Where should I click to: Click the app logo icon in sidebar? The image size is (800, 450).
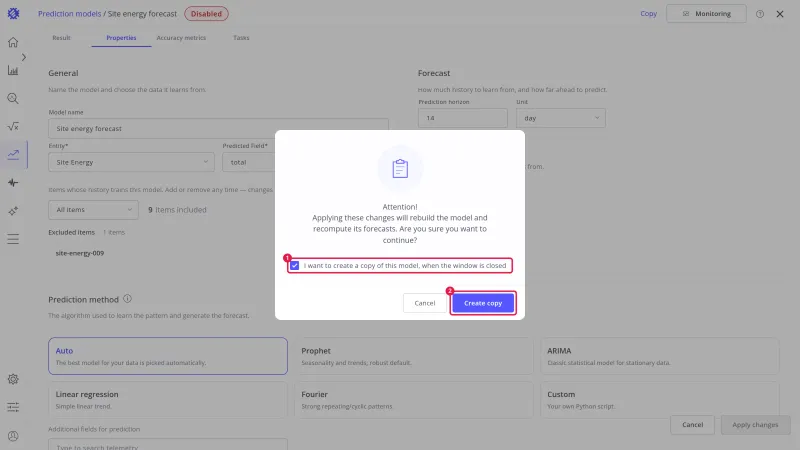click(x=13, y=14)
